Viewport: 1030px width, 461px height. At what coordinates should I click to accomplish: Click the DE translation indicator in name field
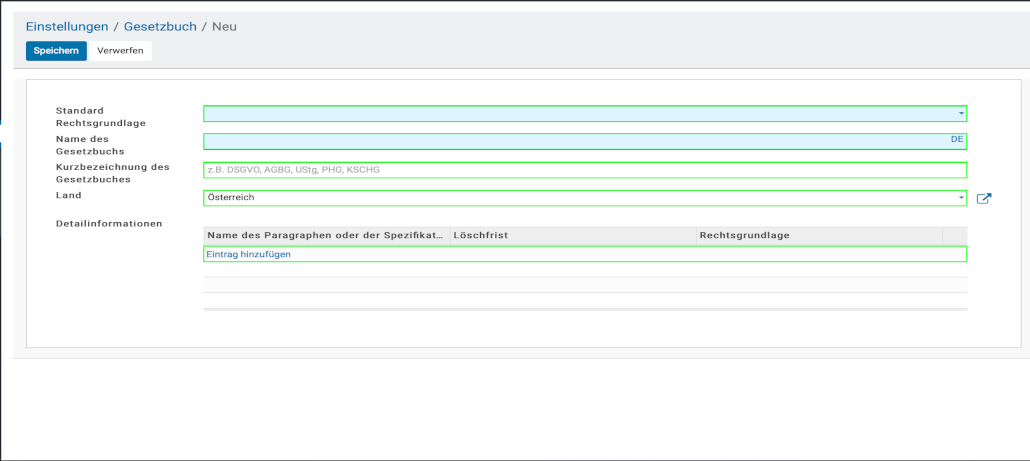957,140
